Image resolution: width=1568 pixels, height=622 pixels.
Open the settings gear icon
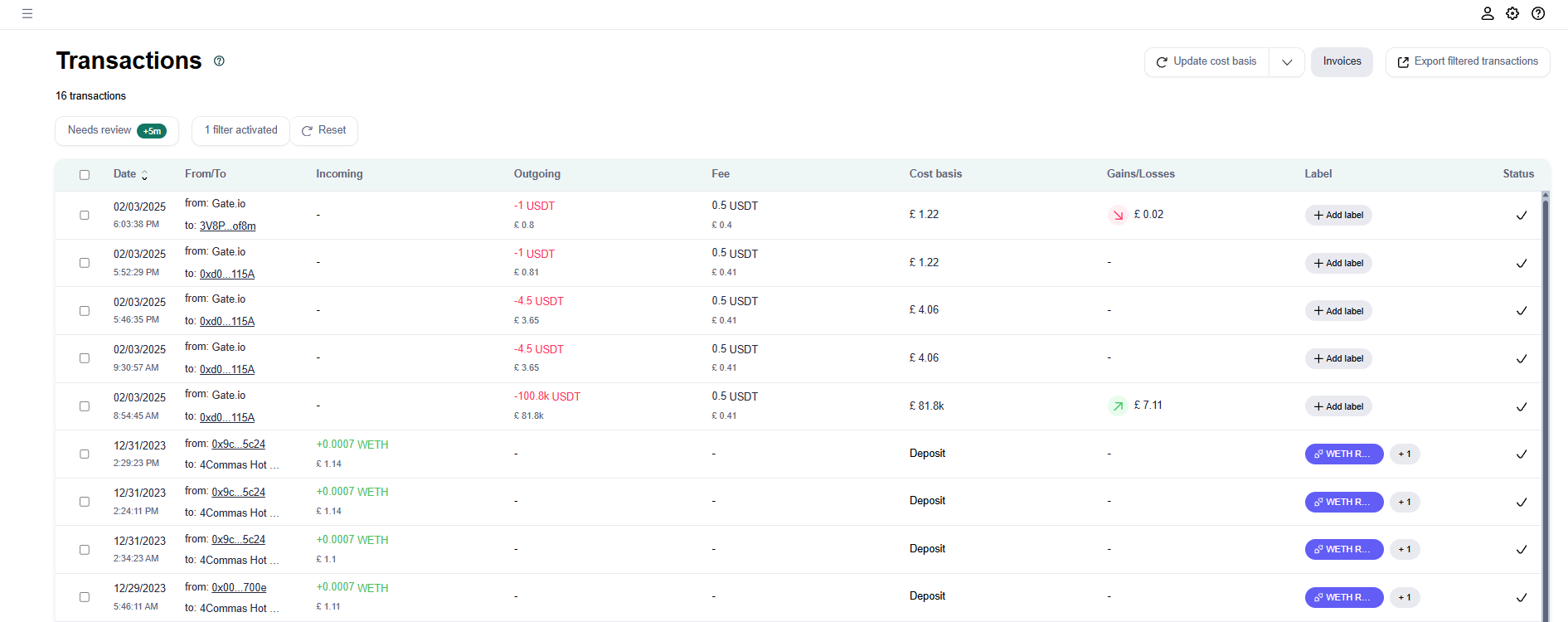point(1512,13)
